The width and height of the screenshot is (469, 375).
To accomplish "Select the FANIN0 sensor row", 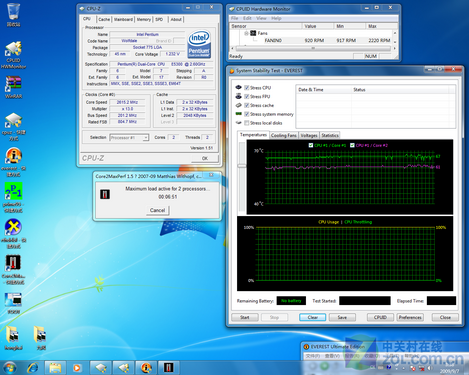I will click(x=312, y=40).
